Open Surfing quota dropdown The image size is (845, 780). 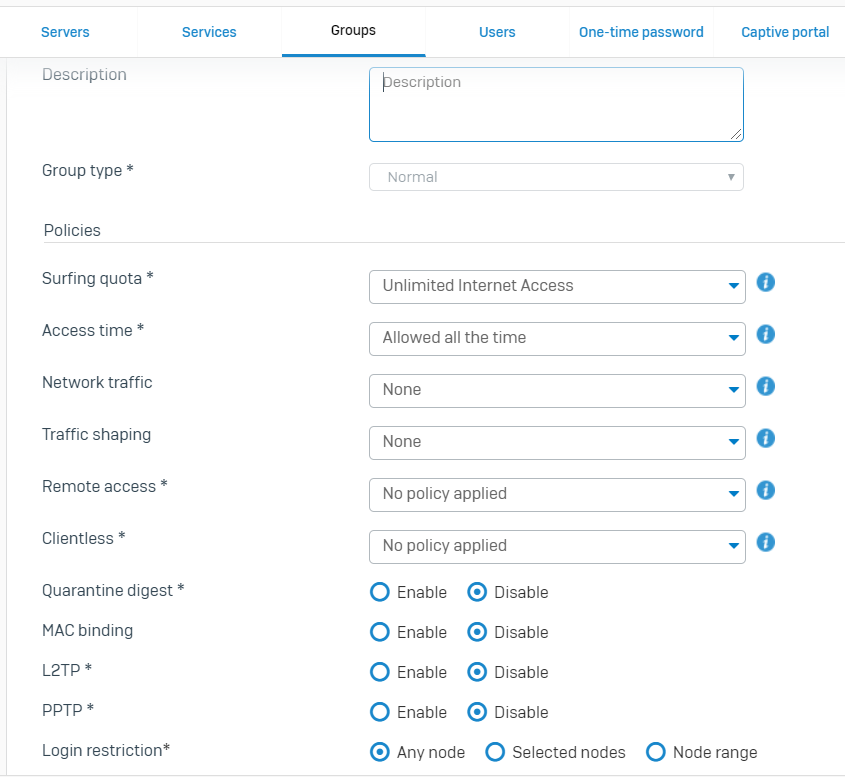[557, 286]
